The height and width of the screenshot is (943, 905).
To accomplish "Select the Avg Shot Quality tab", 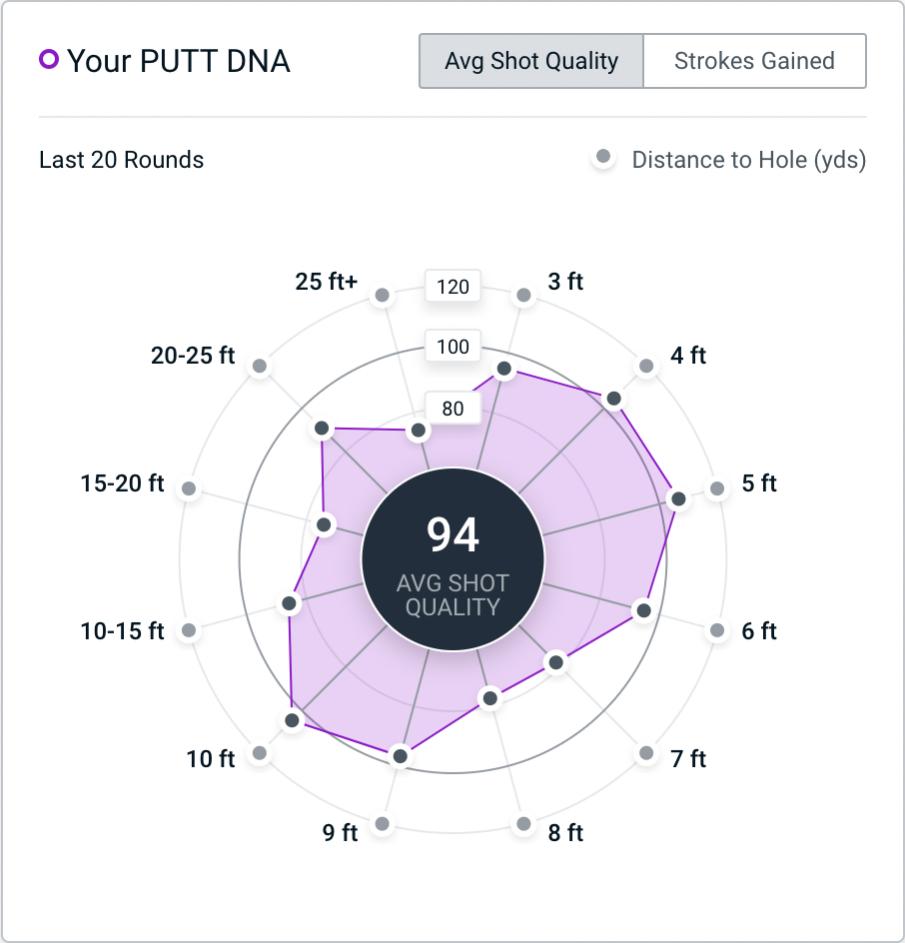I will click(x=531, y=61).
